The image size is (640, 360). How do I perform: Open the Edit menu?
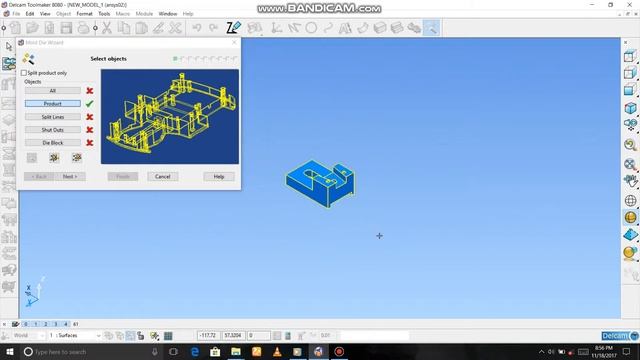[30, 13]
